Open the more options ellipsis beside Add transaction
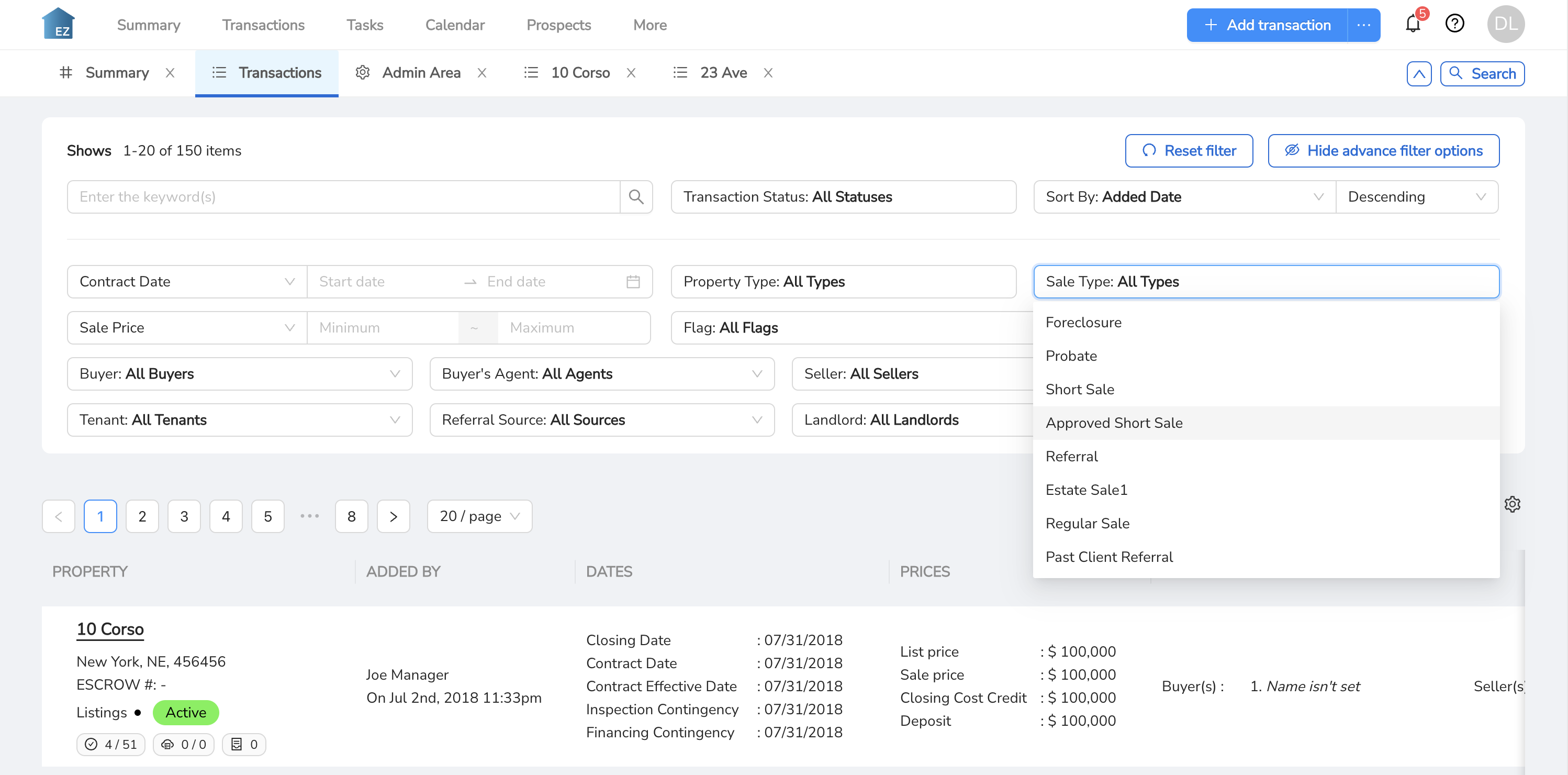 (x=1363, y=25)
